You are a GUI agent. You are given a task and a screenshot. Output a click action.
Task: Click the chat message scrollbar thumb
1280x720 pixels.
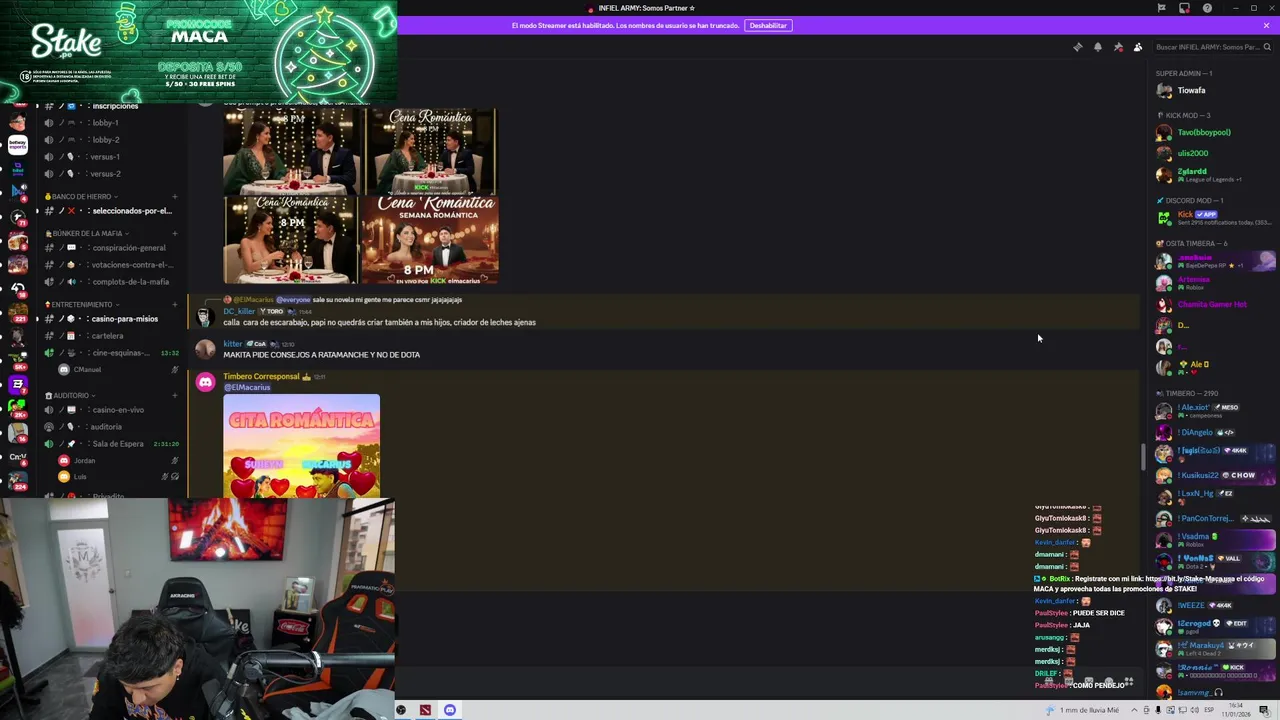coord(1143,456)
